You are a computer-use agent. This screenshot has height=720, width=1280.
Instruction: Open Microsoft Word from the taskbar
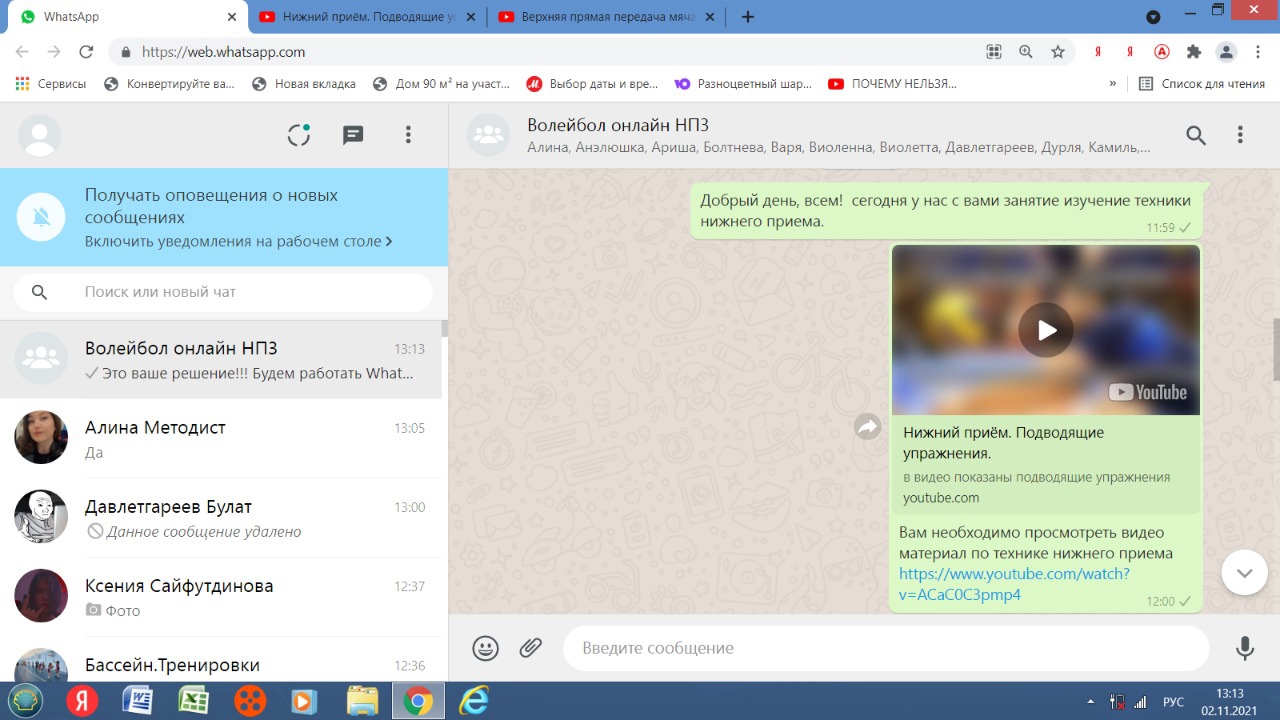(137, 701)
